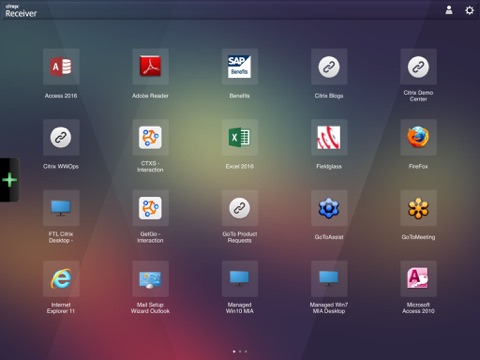Image resolution: width=480 pixels, height=360 pixels.
Task: Click the "GetGo - Interaction" label
Action: pos(150,237)
